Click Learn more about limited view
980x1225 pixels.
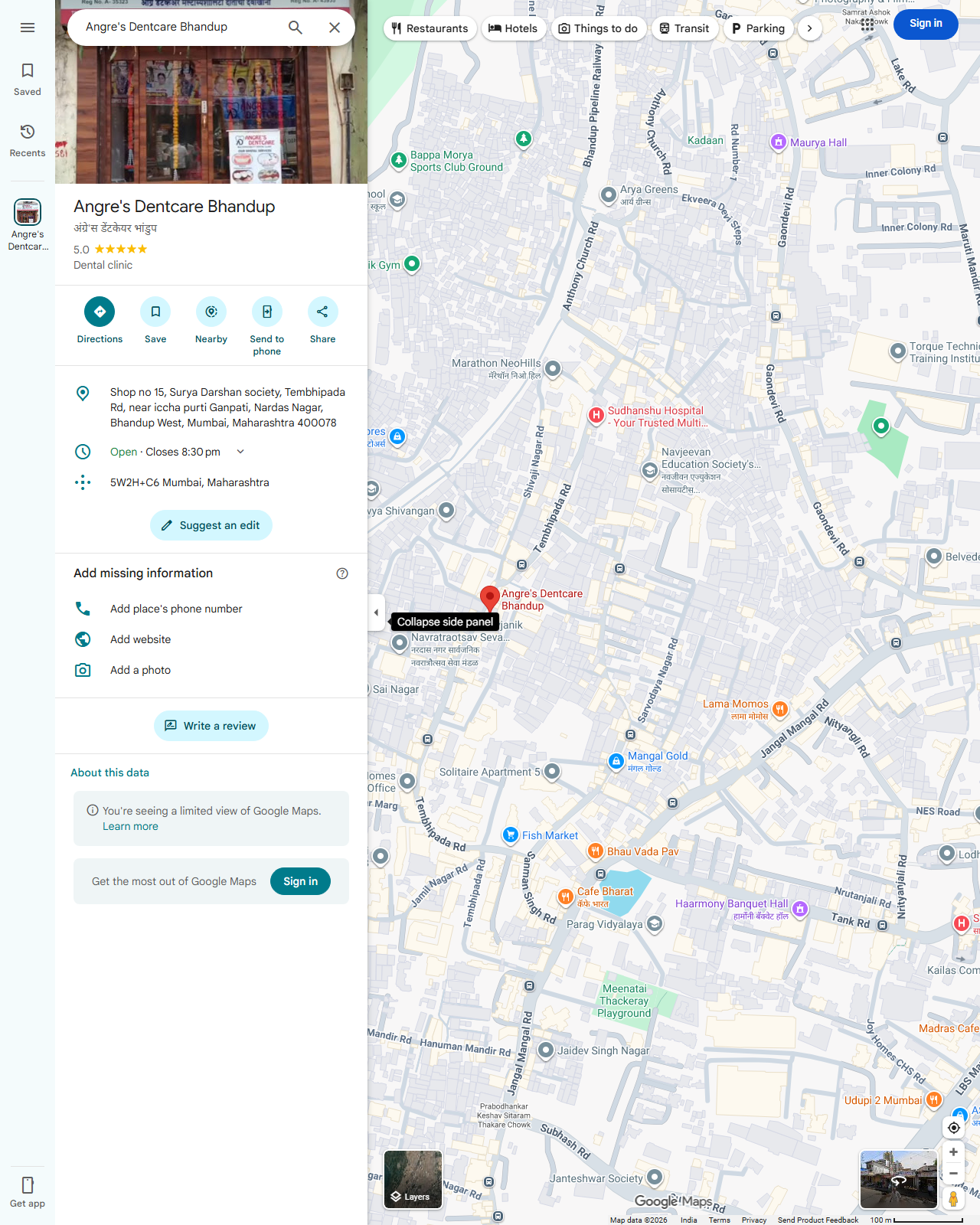tap(130, 826)
